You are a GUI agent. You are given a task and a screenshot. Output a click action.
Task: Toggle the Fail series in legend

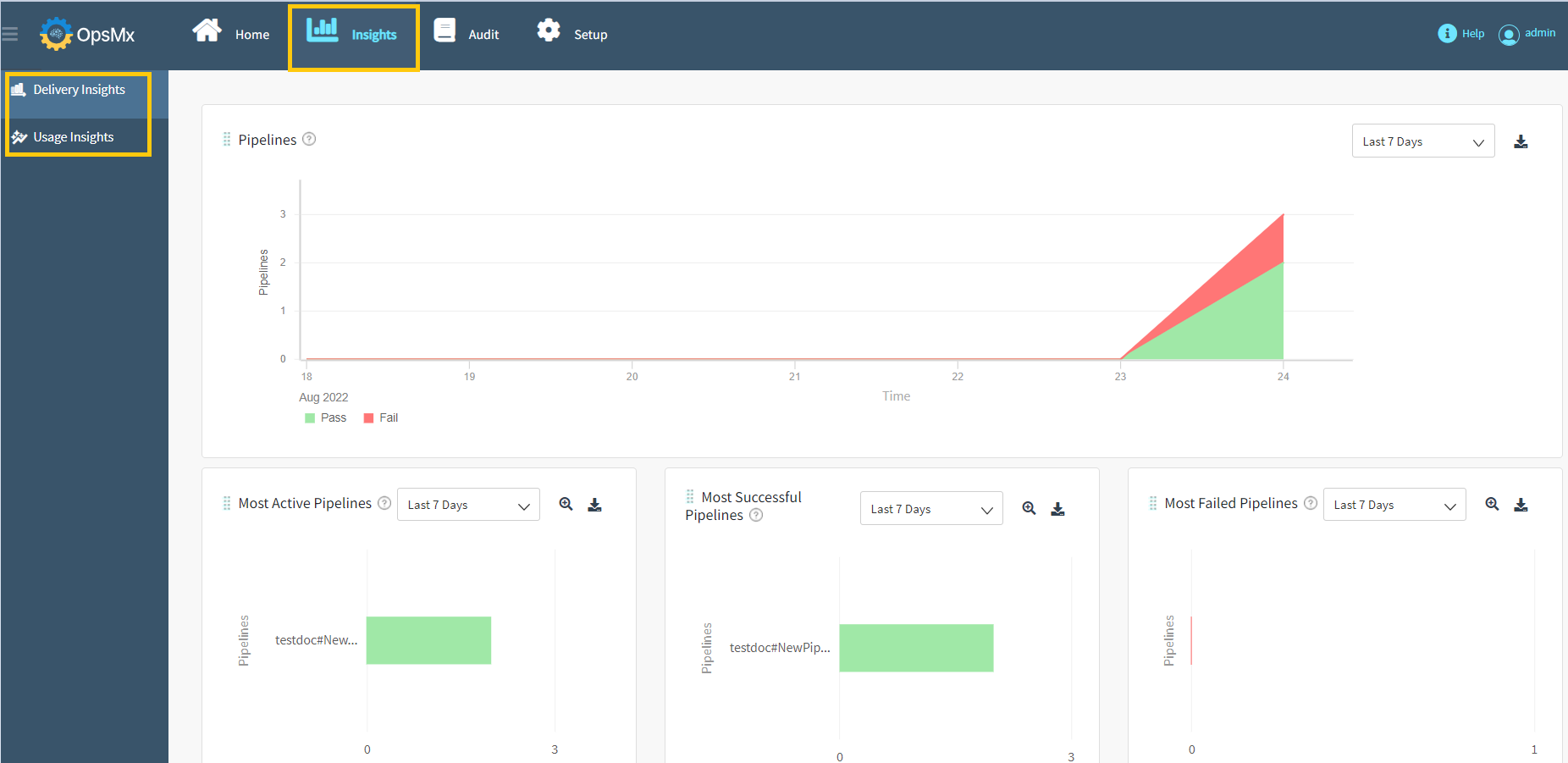381,418
